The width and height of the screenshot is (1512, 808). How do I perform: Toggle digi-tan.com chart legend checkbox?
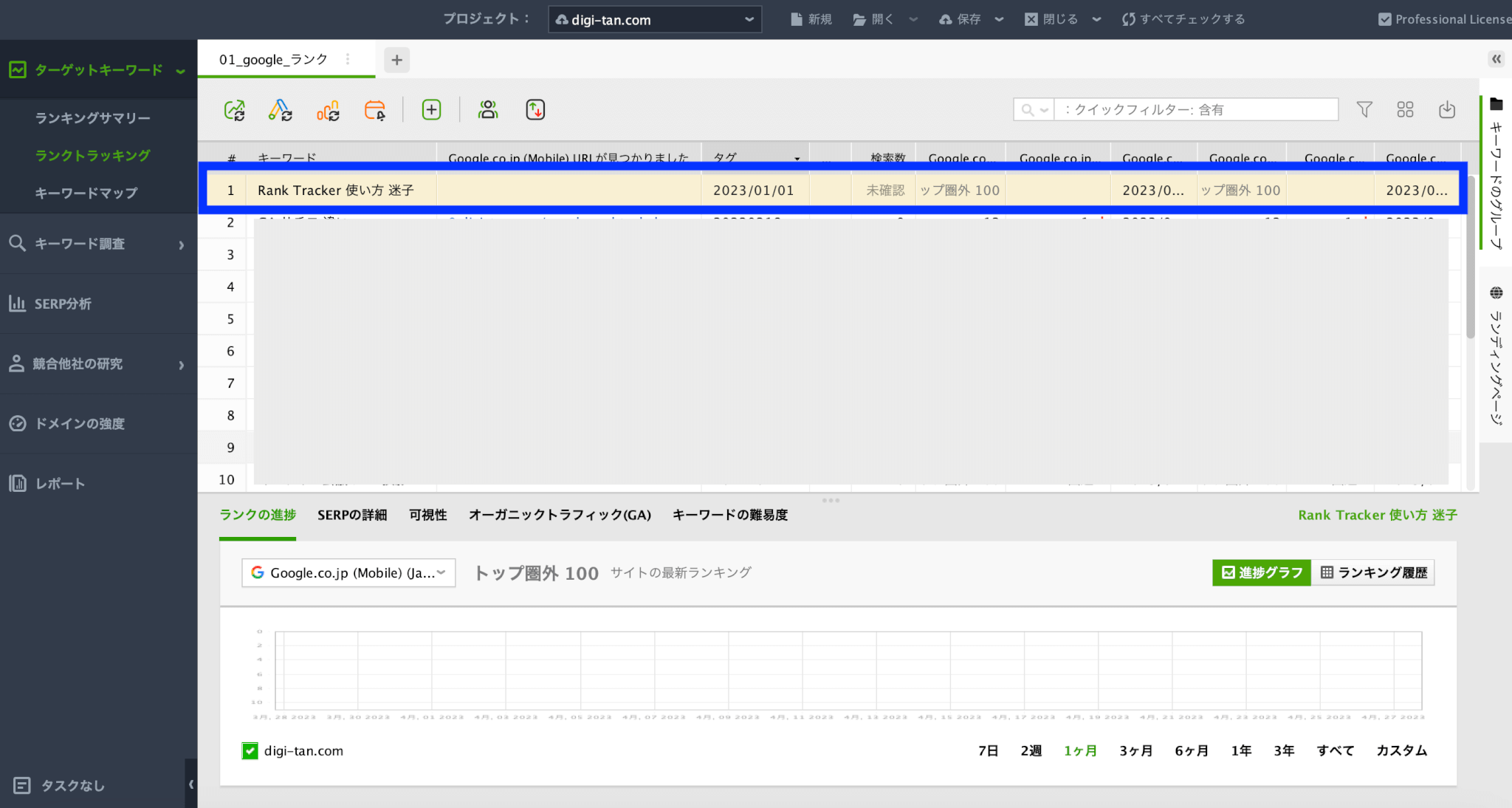tap(250, 751)
